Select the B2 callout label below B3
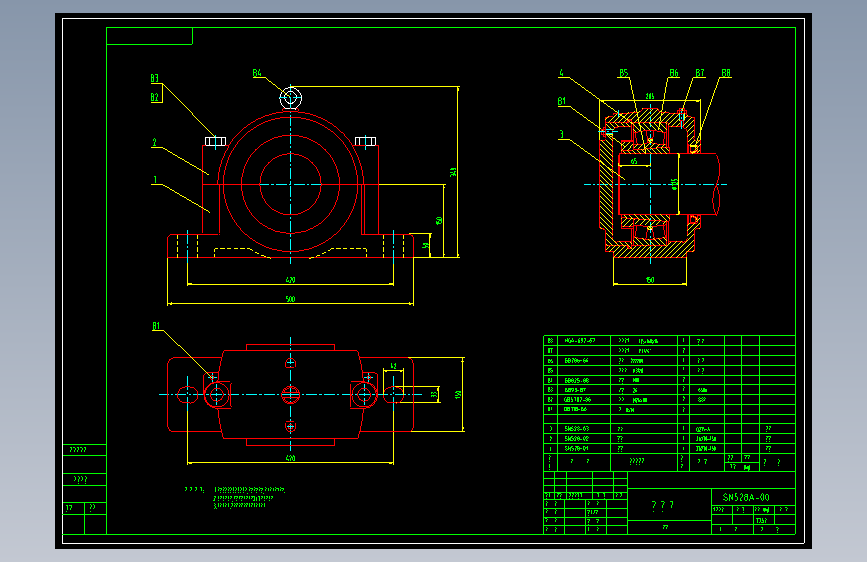 point(155,97)
